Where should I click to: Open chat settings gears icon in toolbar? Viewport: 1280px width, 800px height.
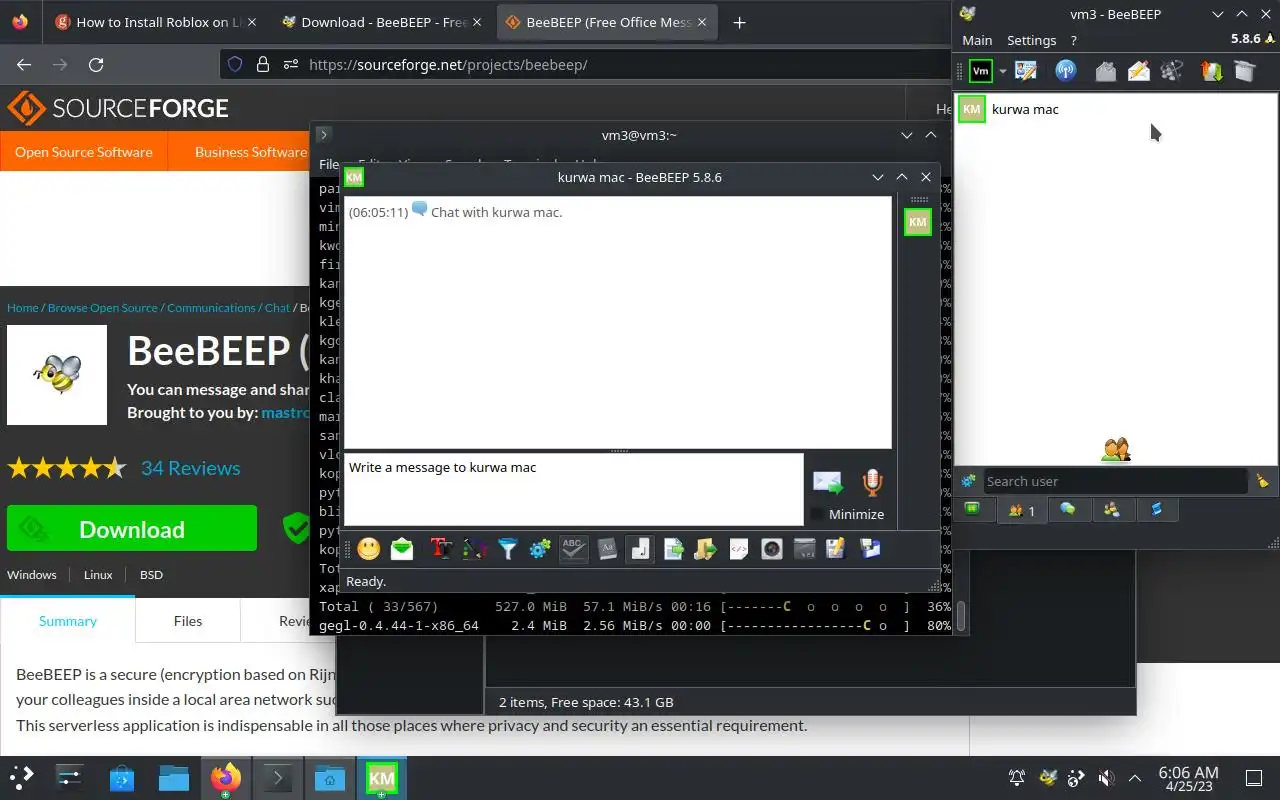click(540, 548)
